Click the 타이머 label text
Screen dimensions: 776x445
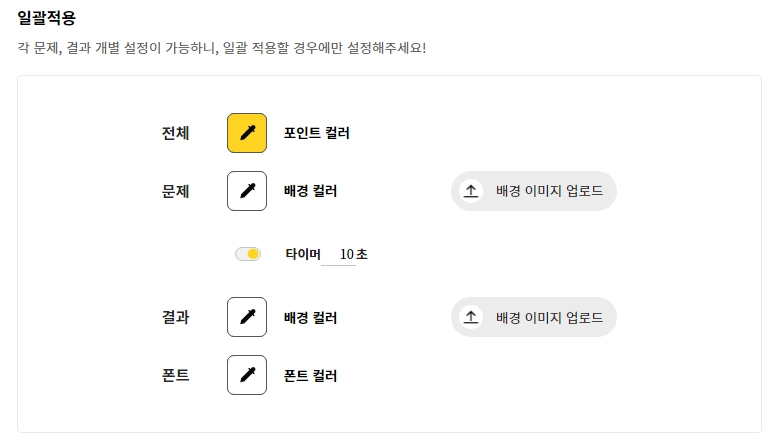coord(302,254)
